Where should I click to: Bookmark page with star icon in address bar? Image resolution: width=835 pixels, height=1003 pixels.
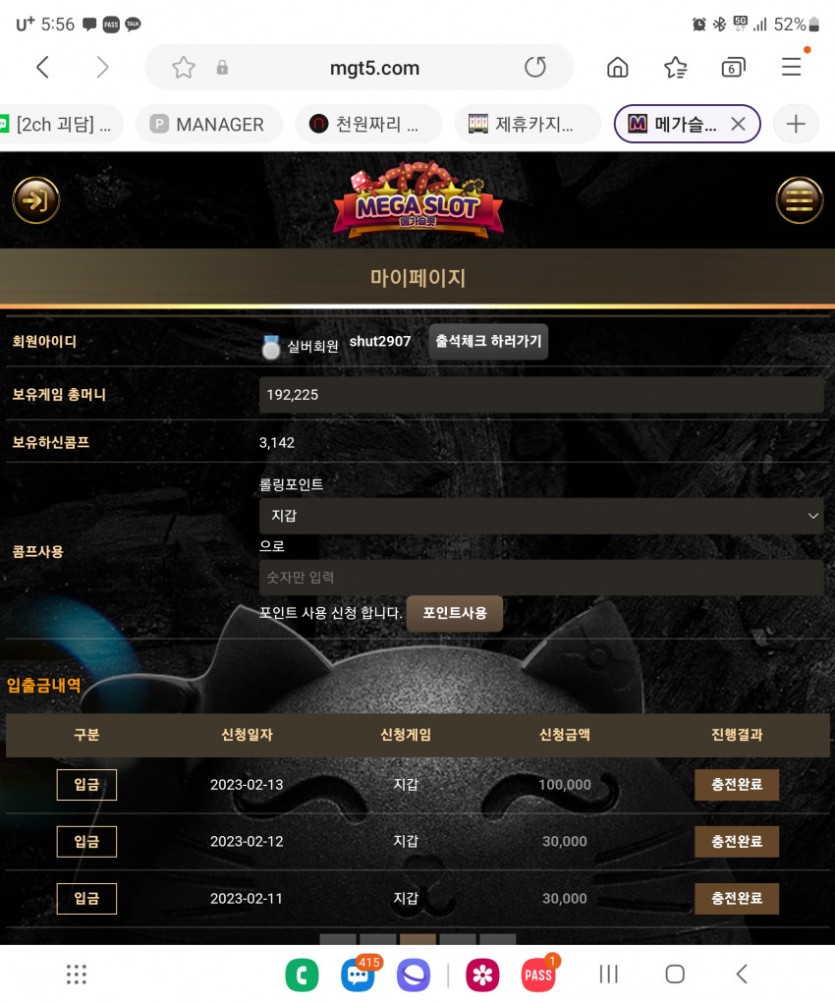pos(184,67)
